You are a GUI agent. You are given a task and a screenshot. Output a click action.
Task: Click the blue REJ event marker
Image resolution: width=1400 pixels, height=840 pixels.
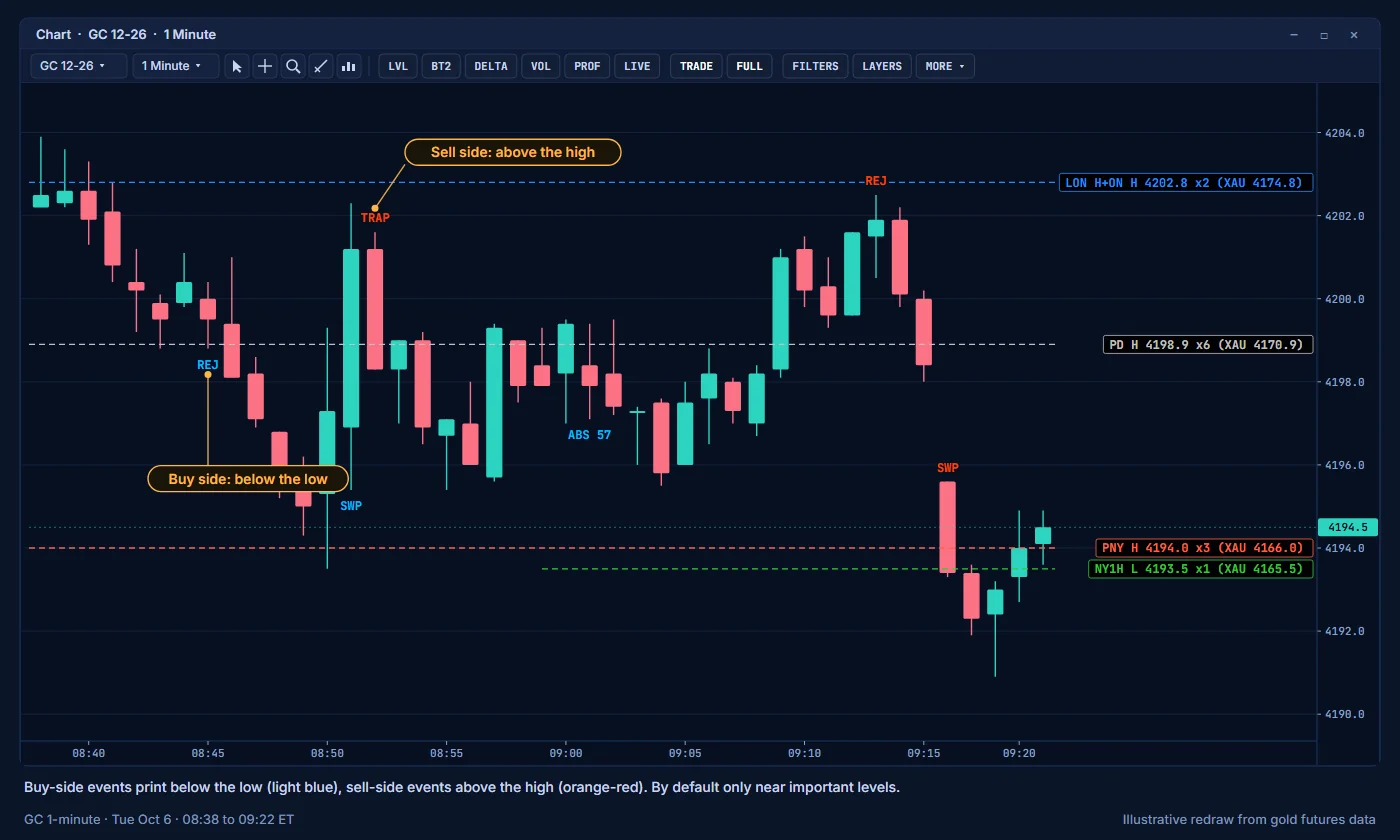click(207, 365)
